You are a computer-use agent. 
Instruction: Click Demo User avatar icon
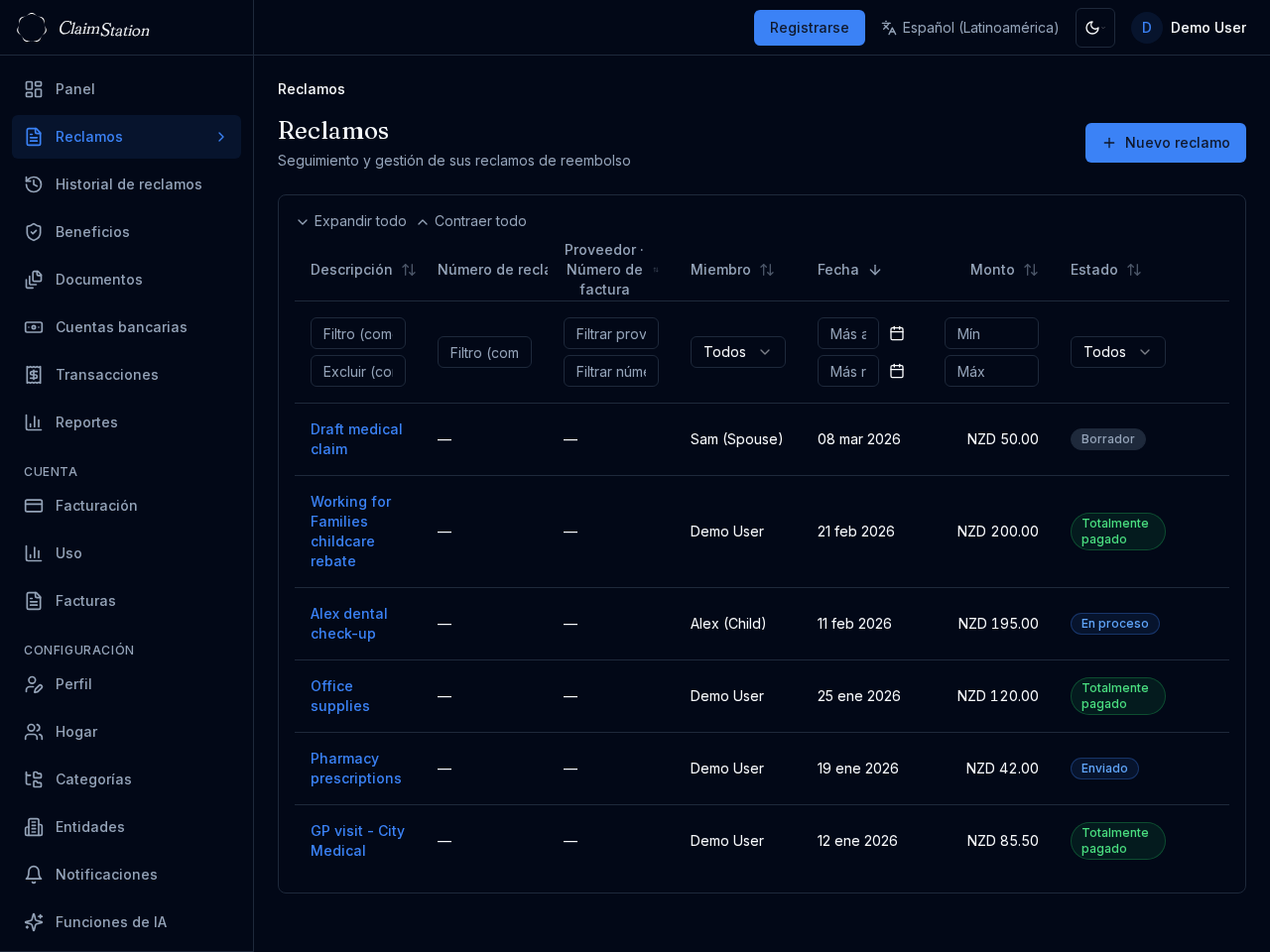click(1146, 28)
